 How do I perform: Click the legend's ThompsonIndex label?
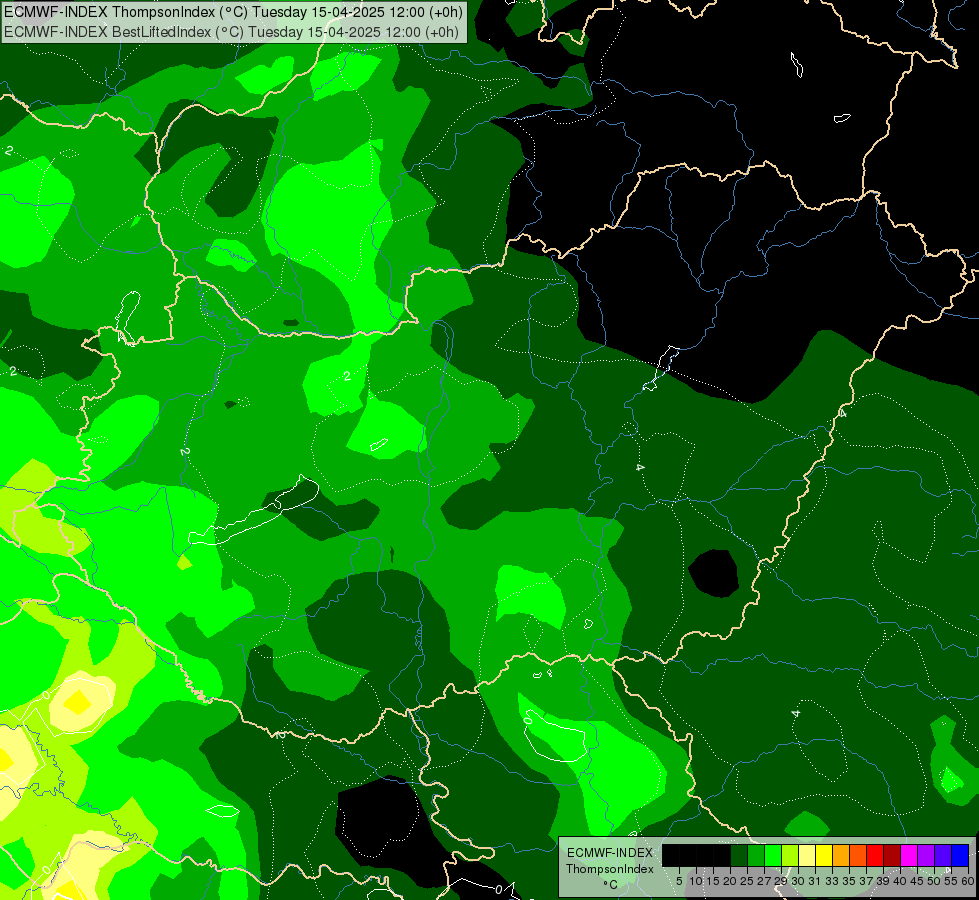[610, 869]
